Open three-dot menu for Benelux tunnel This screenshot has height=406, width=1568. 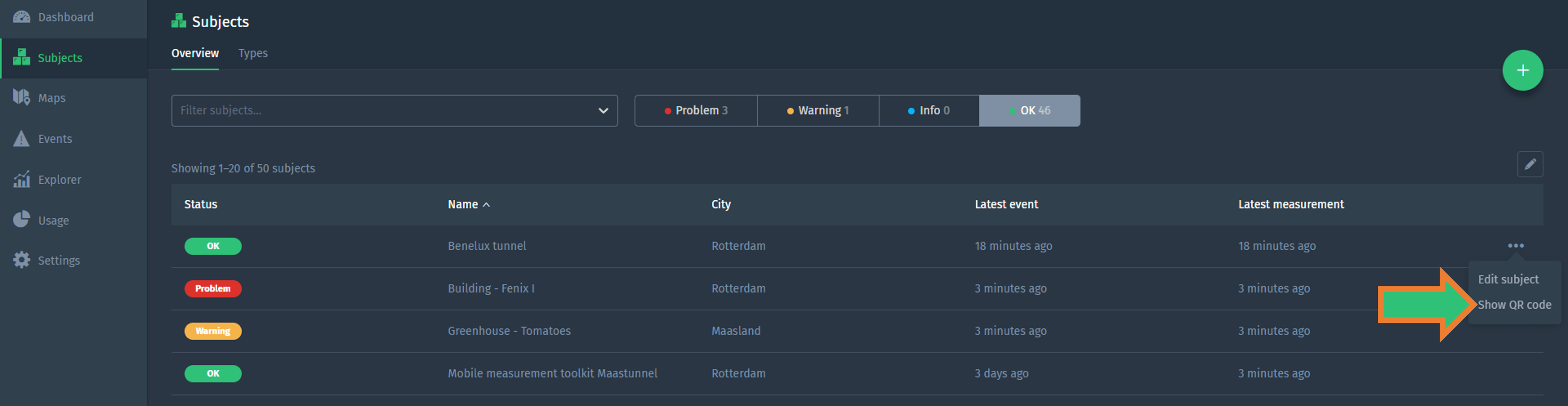(x=1515, y=246)
